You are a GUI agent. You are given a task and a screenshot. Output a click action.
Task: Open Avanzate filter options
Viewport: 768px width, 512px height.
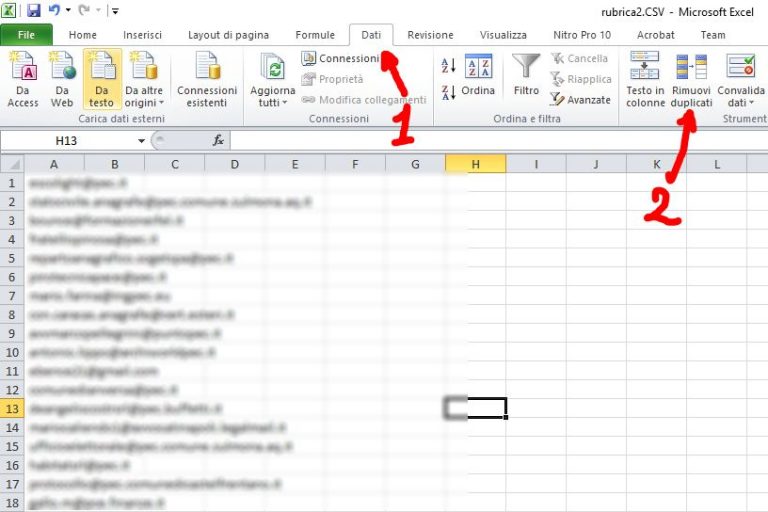[x=580, y=99]
